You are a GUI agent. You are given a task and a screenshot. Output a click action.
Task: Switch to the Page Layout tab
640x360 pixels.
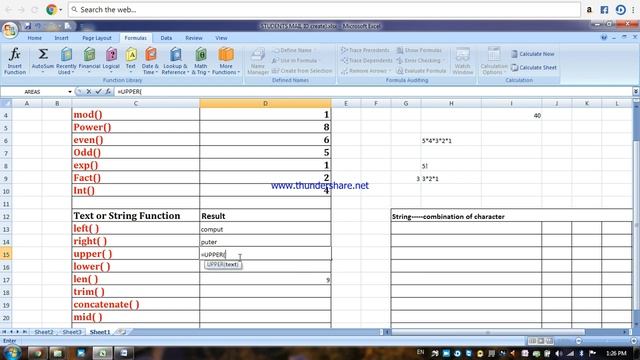point(97,38)
